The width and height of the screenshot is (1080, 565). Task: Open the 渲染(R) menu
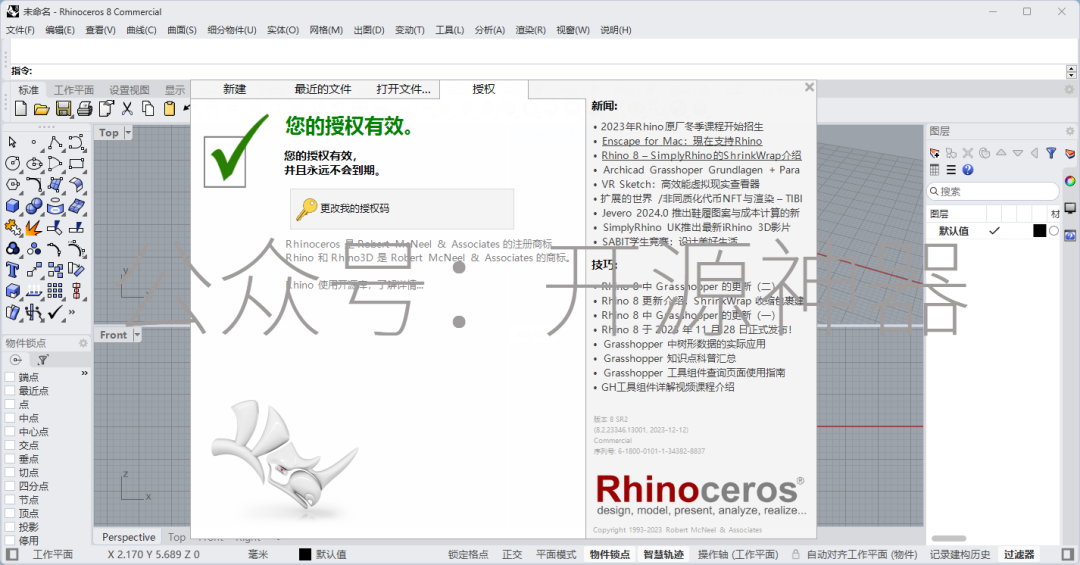530,30
